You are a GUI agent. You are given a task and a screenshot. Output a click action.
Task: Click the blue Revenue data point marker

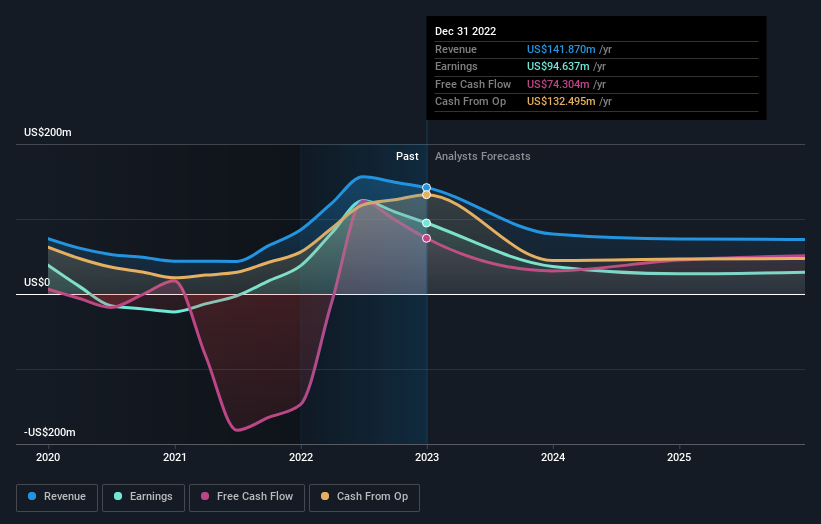pos(427,187)
